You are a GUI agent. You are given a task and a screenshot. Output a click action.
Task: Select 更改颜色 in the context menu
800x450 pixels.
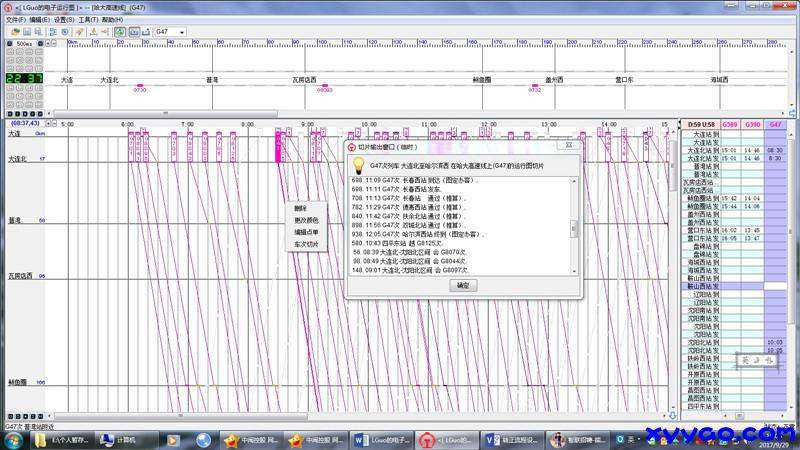[x=306, y=220]
